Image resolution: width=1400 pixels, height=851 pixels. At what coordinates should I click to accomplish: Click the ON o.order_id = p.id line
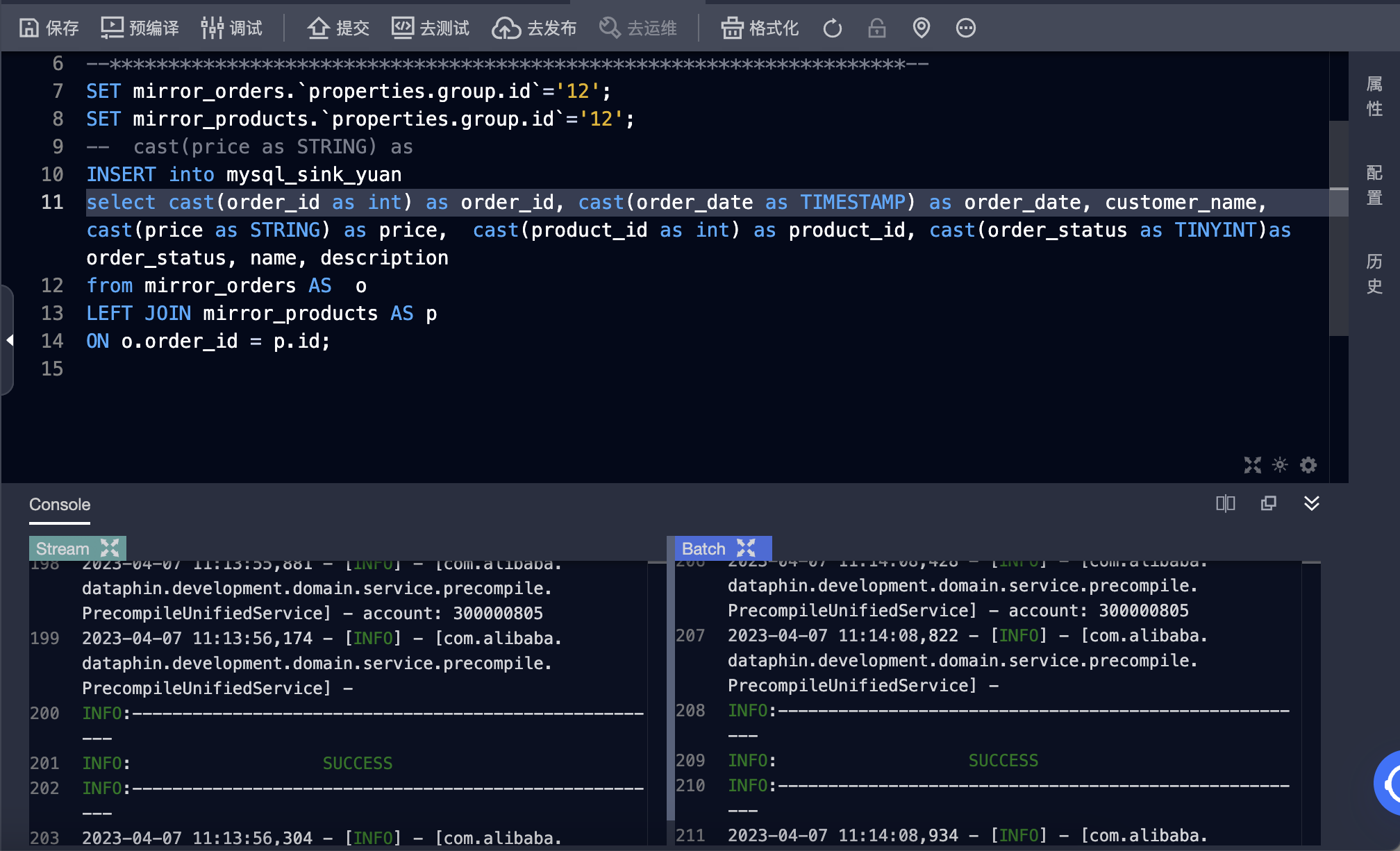pyautogui.click(x=208, y=341)
